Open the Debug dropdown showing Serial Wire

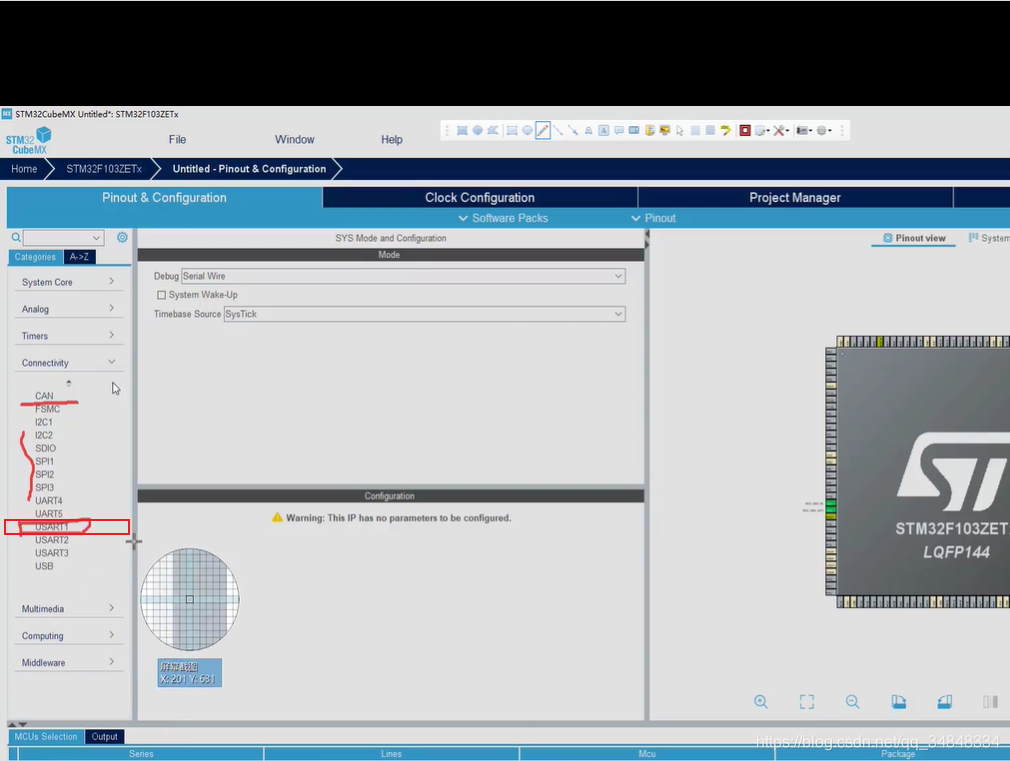coord(403,276)
